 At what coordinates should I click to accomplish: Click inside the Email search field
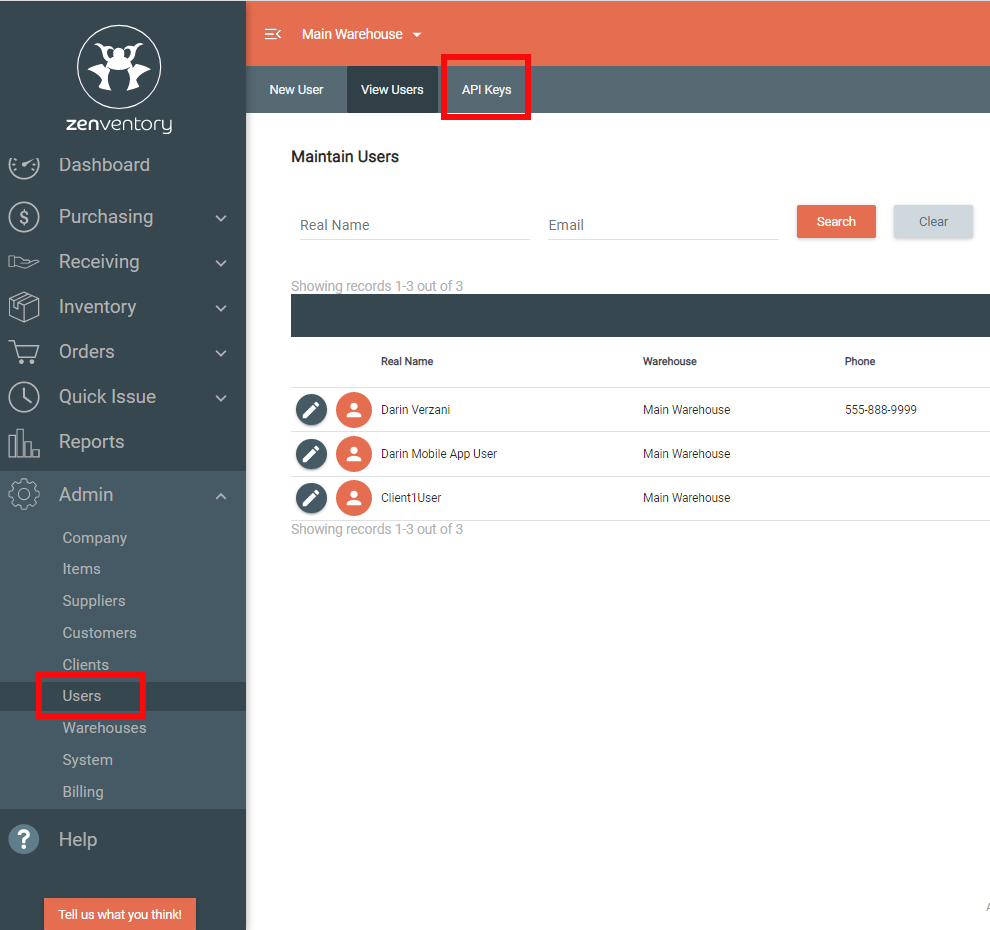pos(662,225)
